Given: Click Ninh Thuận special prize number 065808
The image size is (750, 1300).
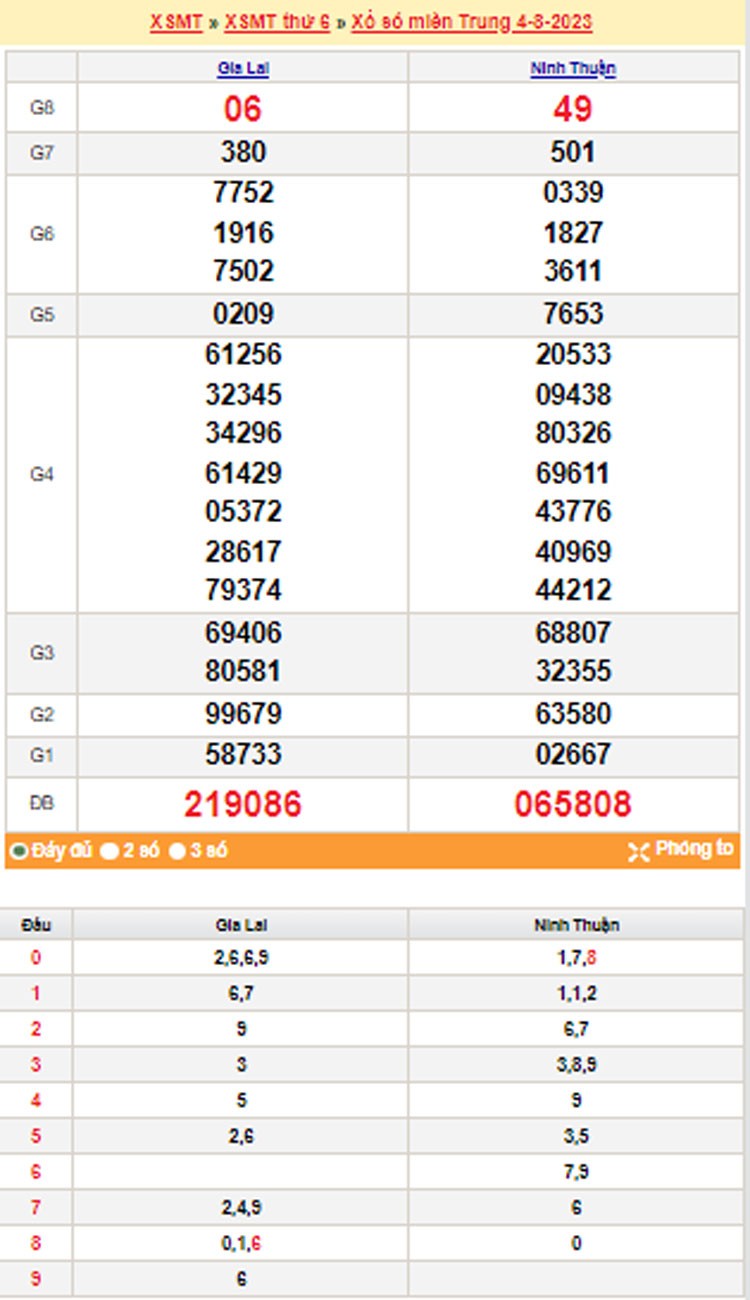Looking at the screenshot, I should point(573,804).
